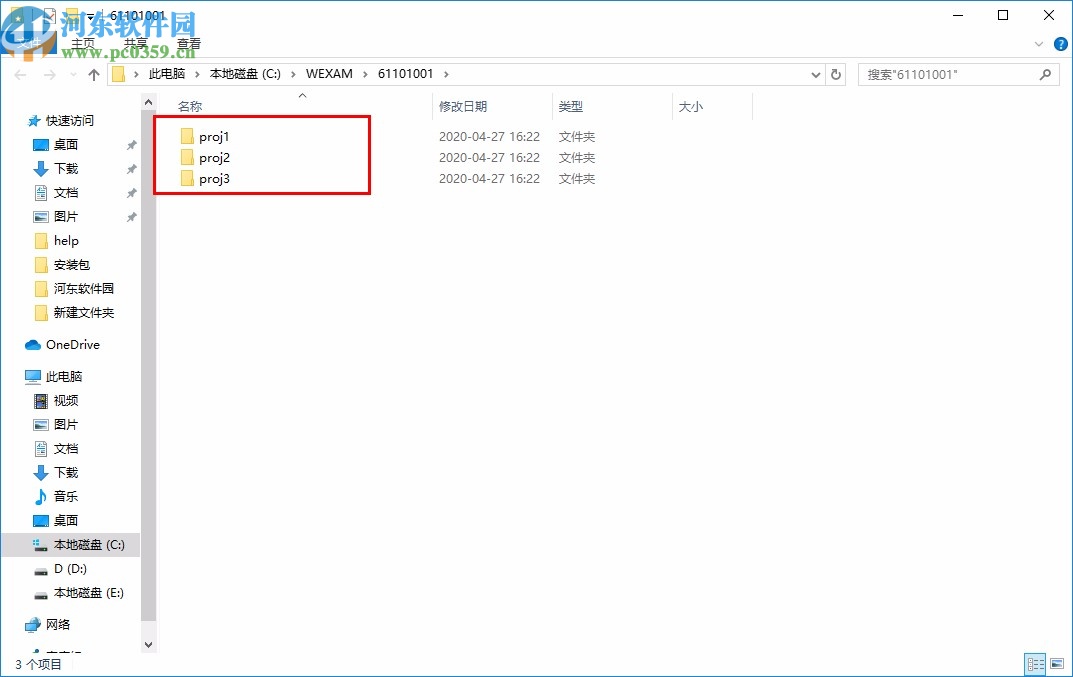
Task: Switch to the 查看 ribbon tab
Action: (189, 43)
